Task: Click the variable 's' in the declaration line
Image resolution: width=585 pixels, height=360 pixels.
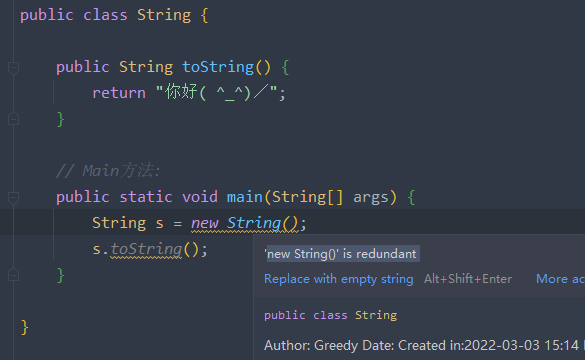Action: [159, 223]
